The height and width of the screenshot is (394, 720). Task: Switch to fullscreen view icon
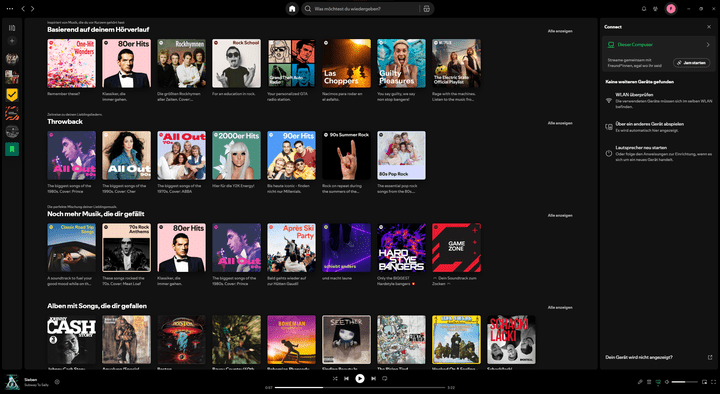pos(714,382)
